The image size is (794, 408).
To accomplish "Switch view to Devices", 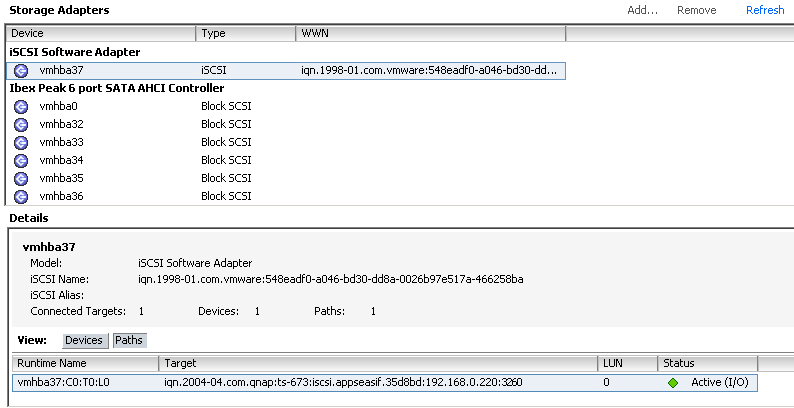I will 85,341.
